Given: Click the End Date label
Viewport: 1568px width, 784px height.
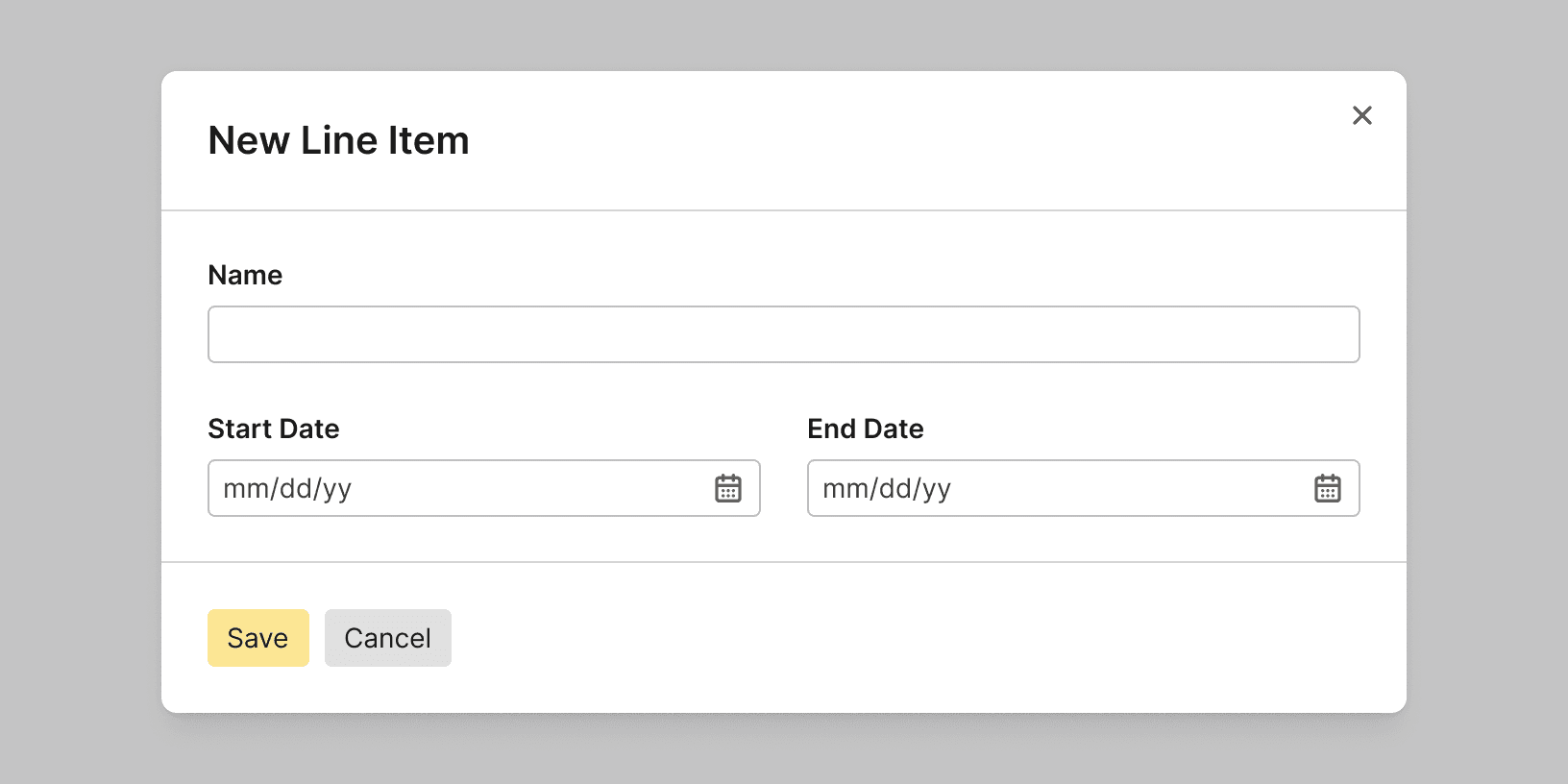Looking at the screenshot, I should point(865,429).
